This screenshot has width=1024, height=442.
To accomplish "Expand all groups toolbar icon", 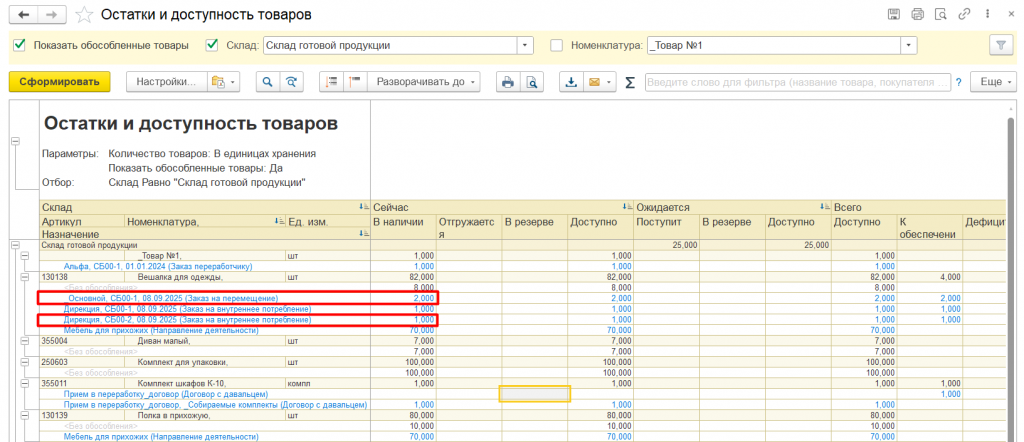I will pos(355,82).
